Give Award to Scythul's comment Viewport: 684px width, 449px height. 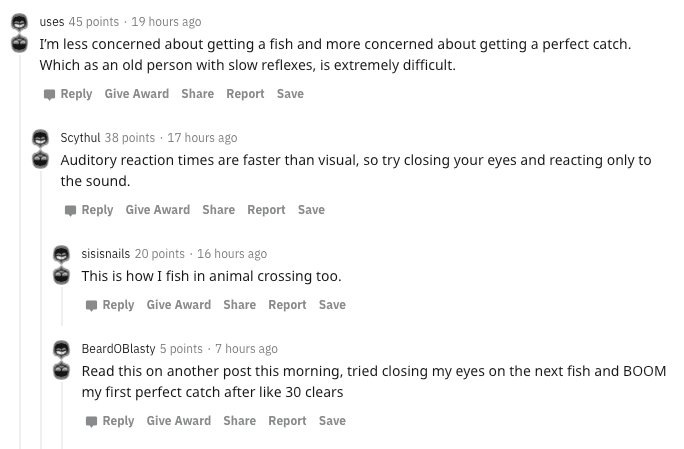tap(157, 210)
